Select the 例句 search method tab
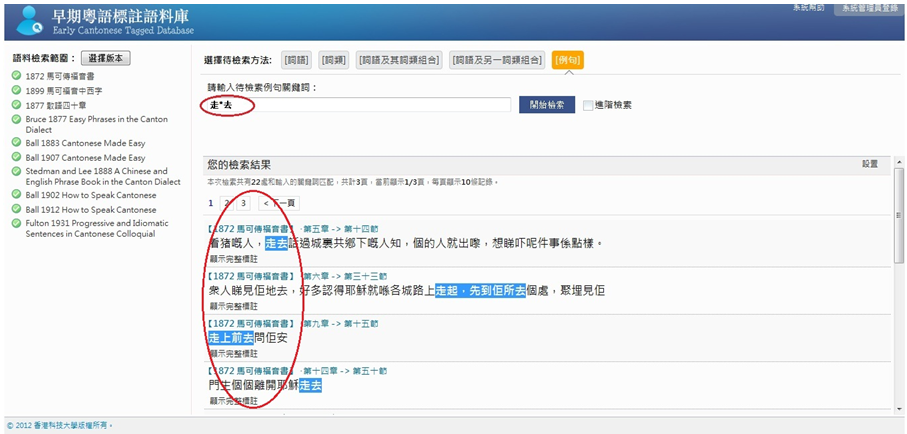This screenshot has width=907, height=434. click(x=568, y=60)
